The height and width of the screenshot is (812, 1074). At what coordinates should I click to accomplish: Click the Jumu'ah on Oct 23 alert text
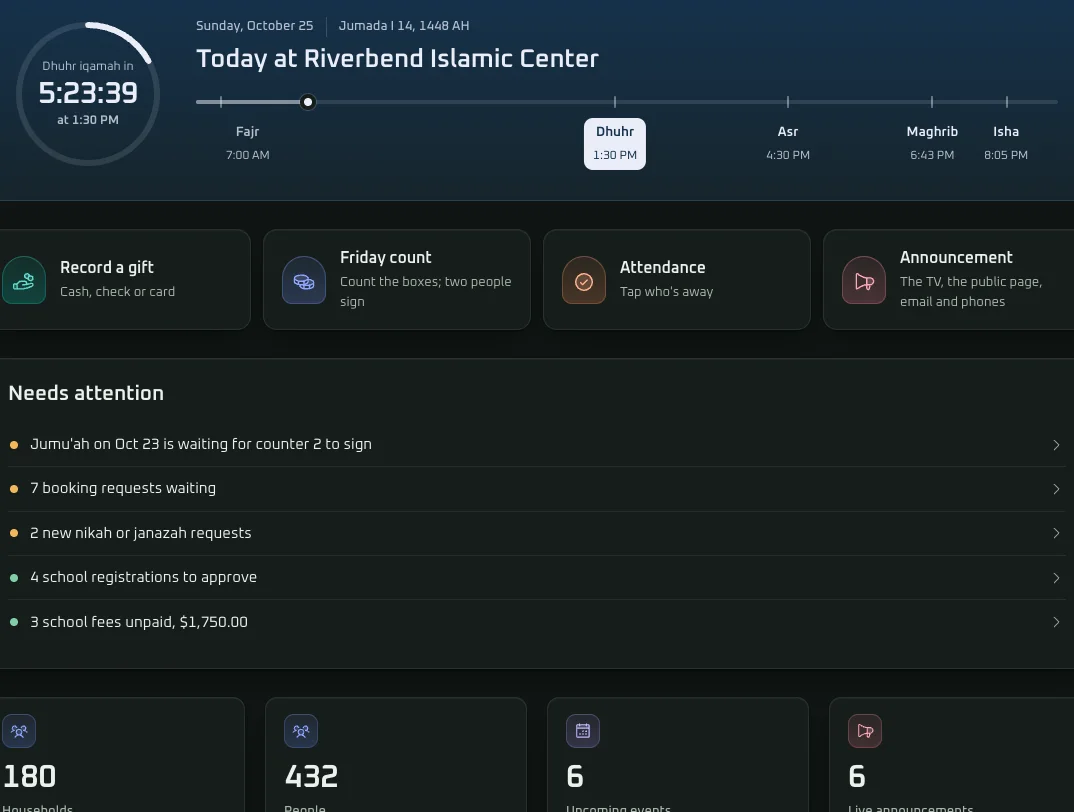click(201, 444)
